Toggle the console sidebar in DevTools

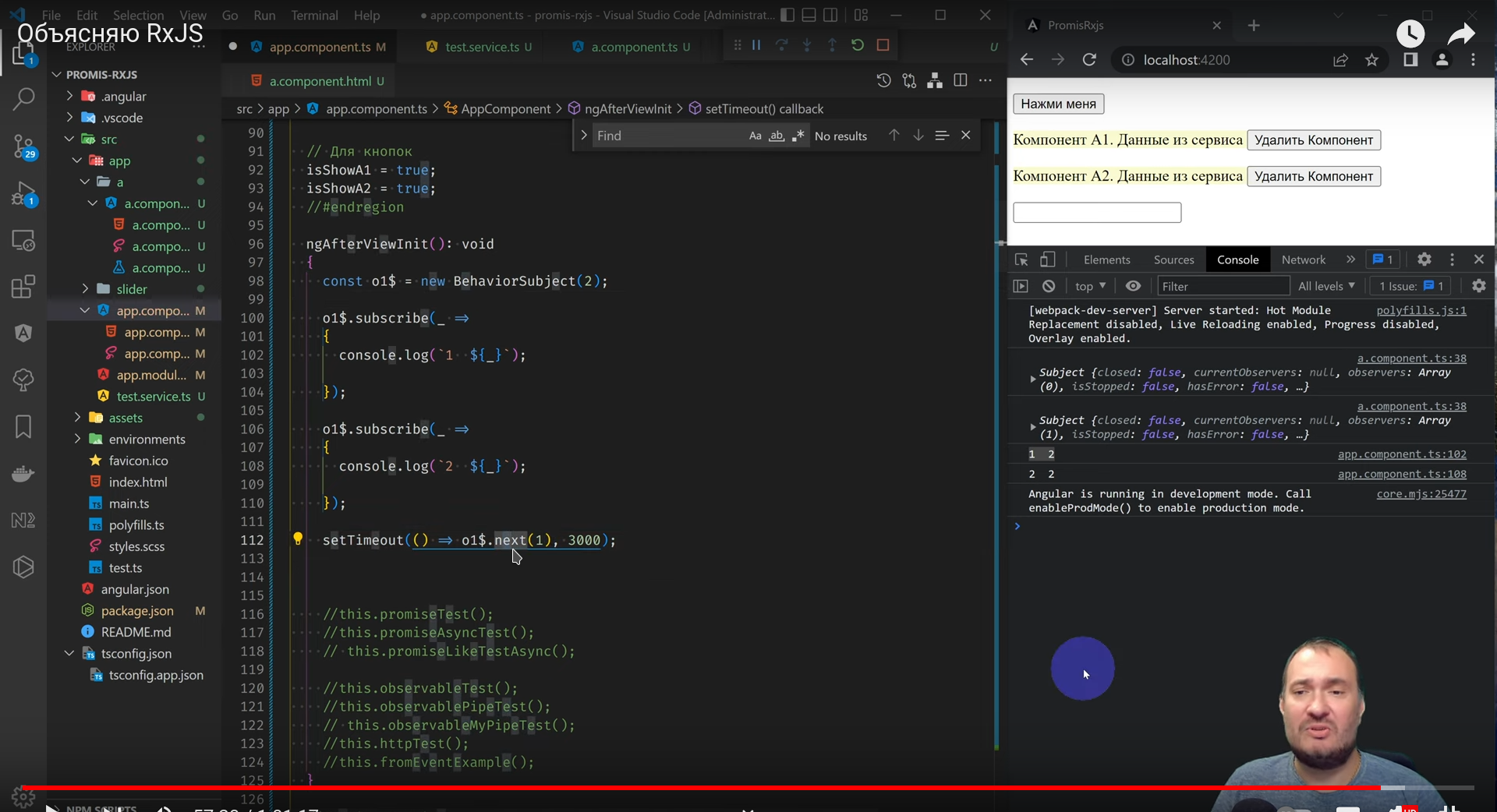pyautogui.click(x=1021, y=286)
